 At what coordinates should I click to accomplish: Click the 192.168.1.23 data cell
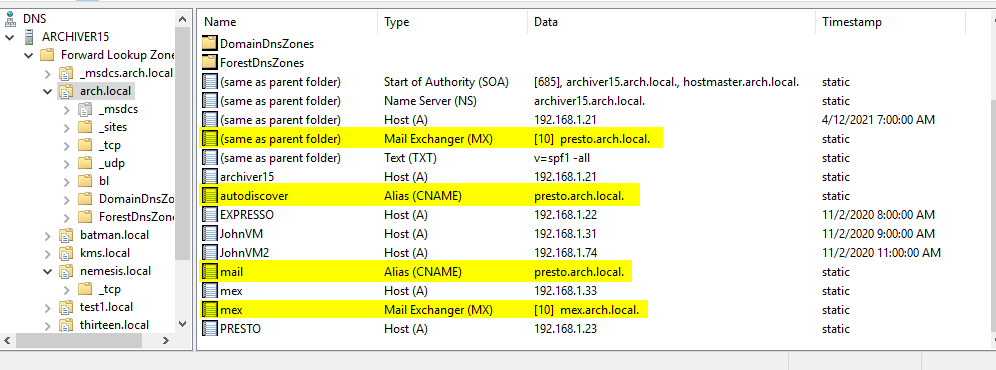pos(565,329)
